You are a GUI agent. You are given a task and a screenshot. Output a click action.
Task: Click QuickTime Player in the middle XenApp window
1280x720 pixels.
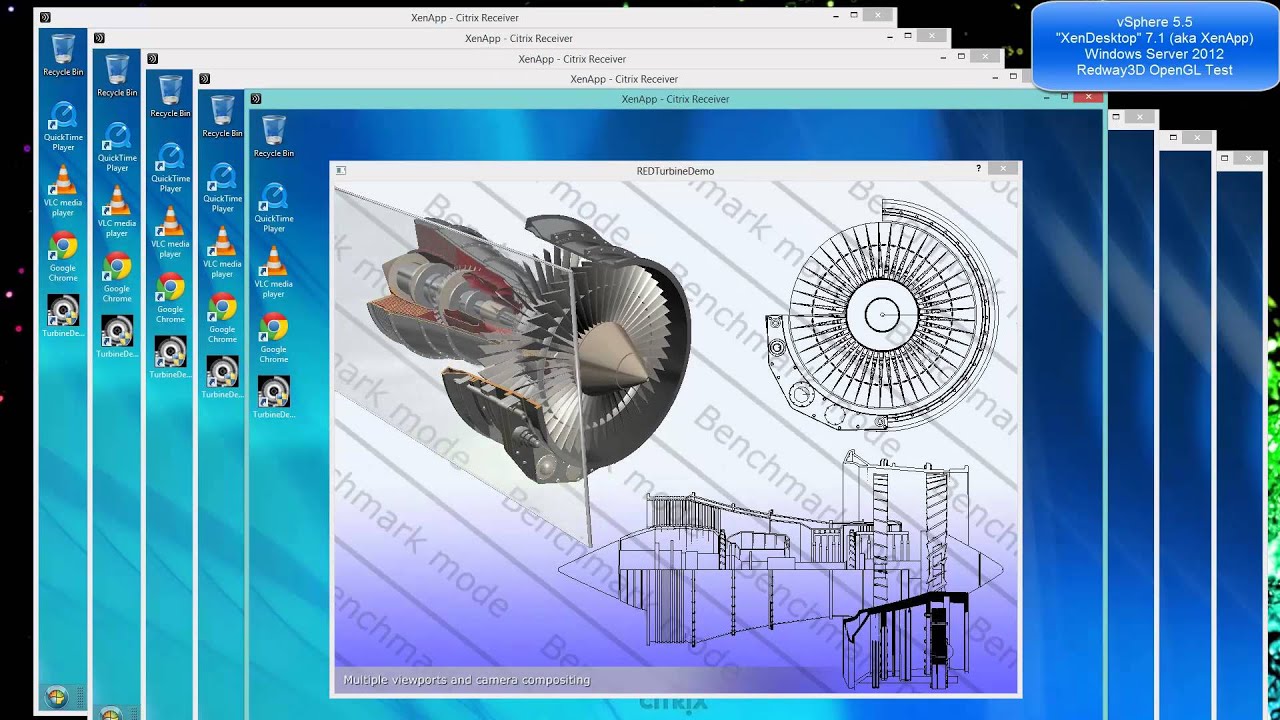[x=170, y=167]
